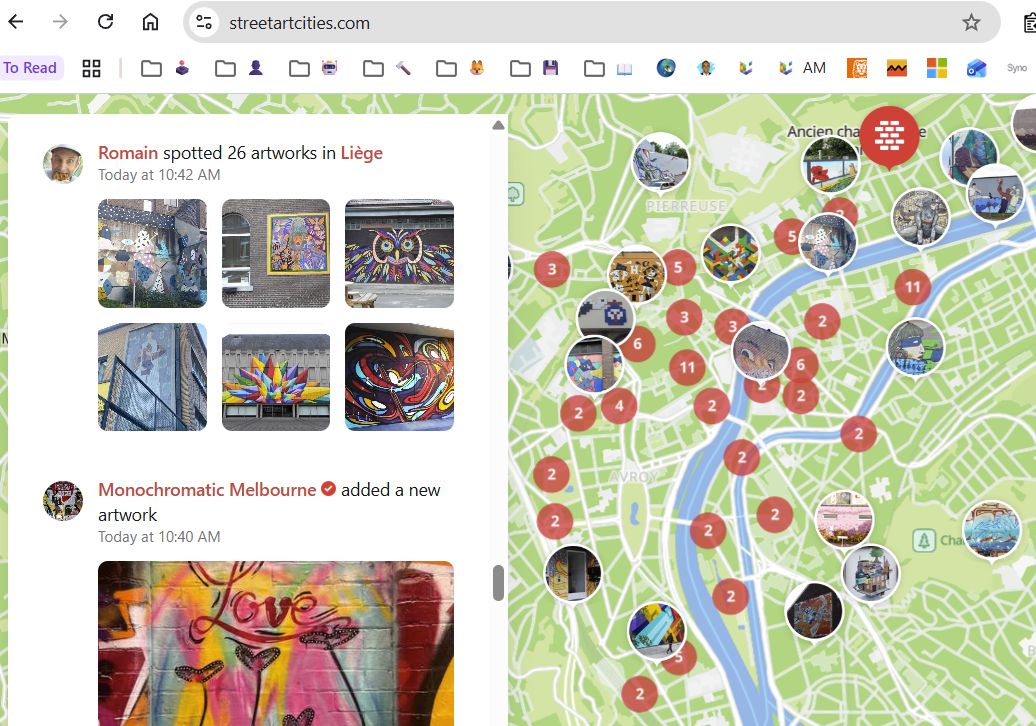Open Monochromatic Melbourne's profile link
1036x726 pixels.
[x=207, y=490]
